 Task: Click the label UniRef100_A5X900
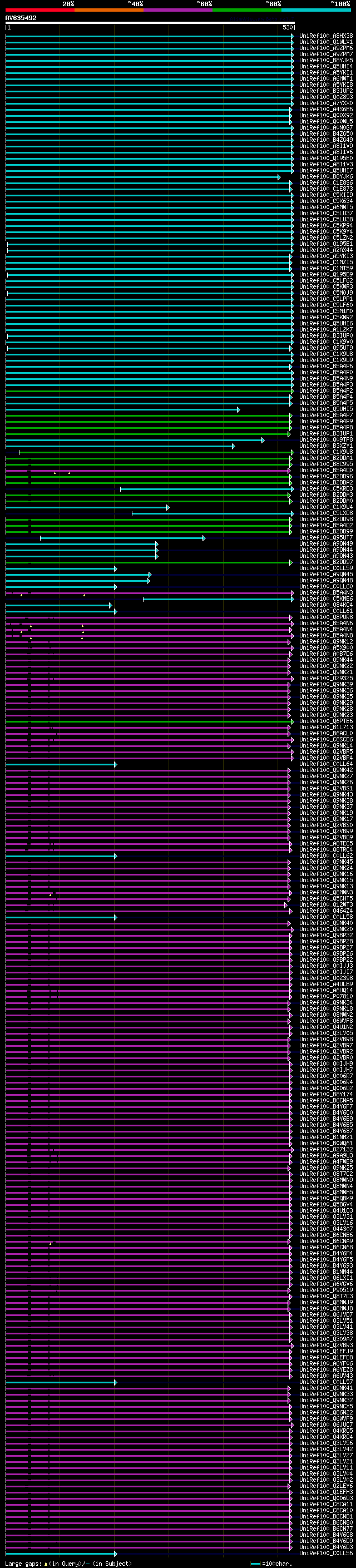325,647
